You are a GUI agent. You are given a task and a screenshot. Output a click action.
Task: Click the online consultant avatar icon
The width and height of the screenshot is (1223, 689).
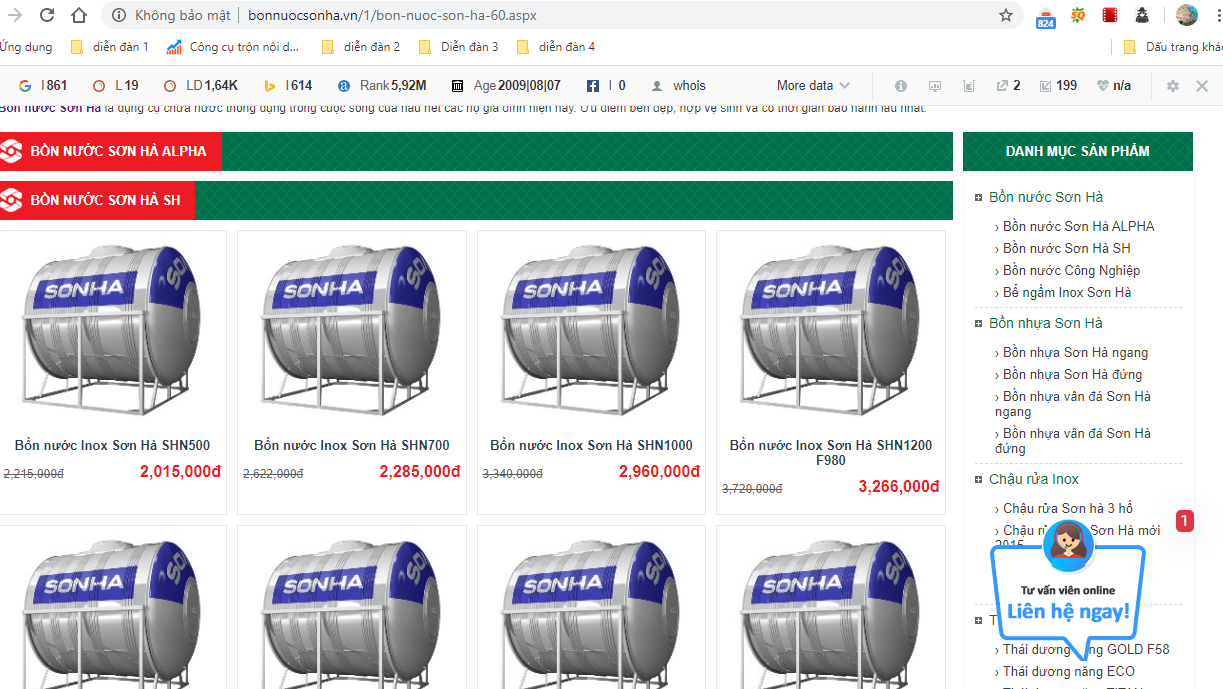[1067, 545]
